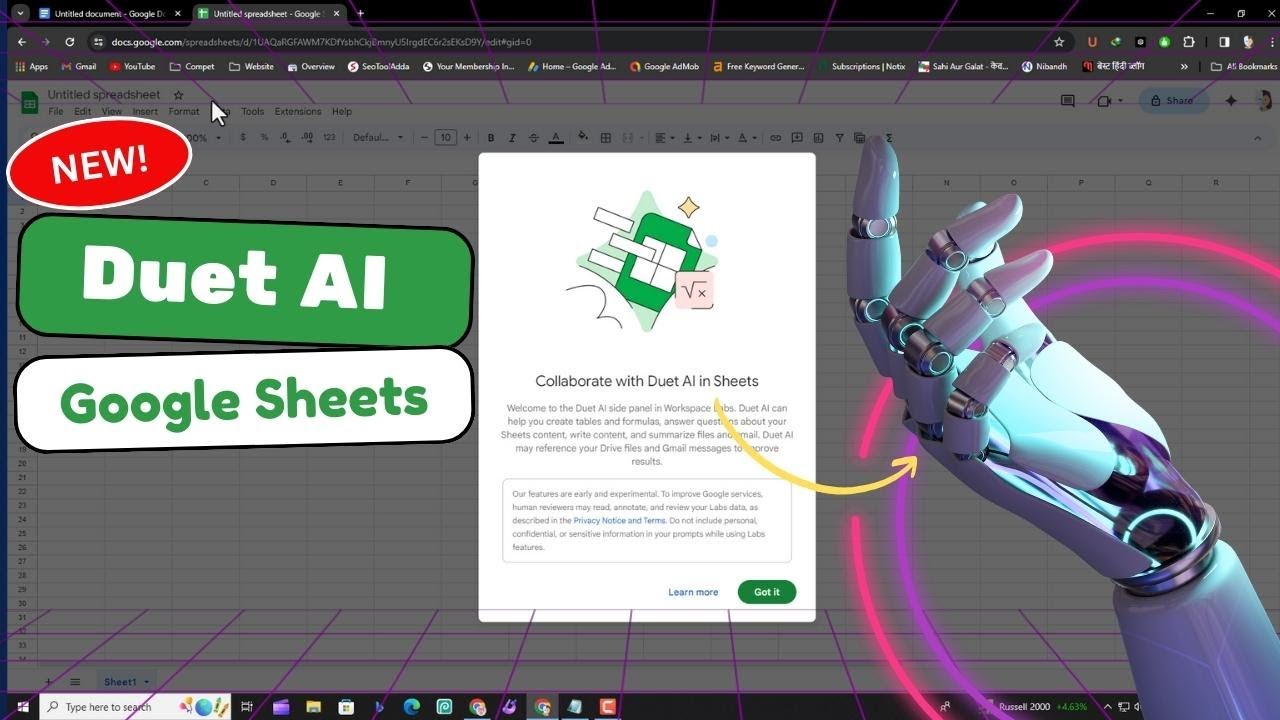Viewport: 1280px width, 720px height.
Task: Open more number formats 123
Action: [329, 138]
